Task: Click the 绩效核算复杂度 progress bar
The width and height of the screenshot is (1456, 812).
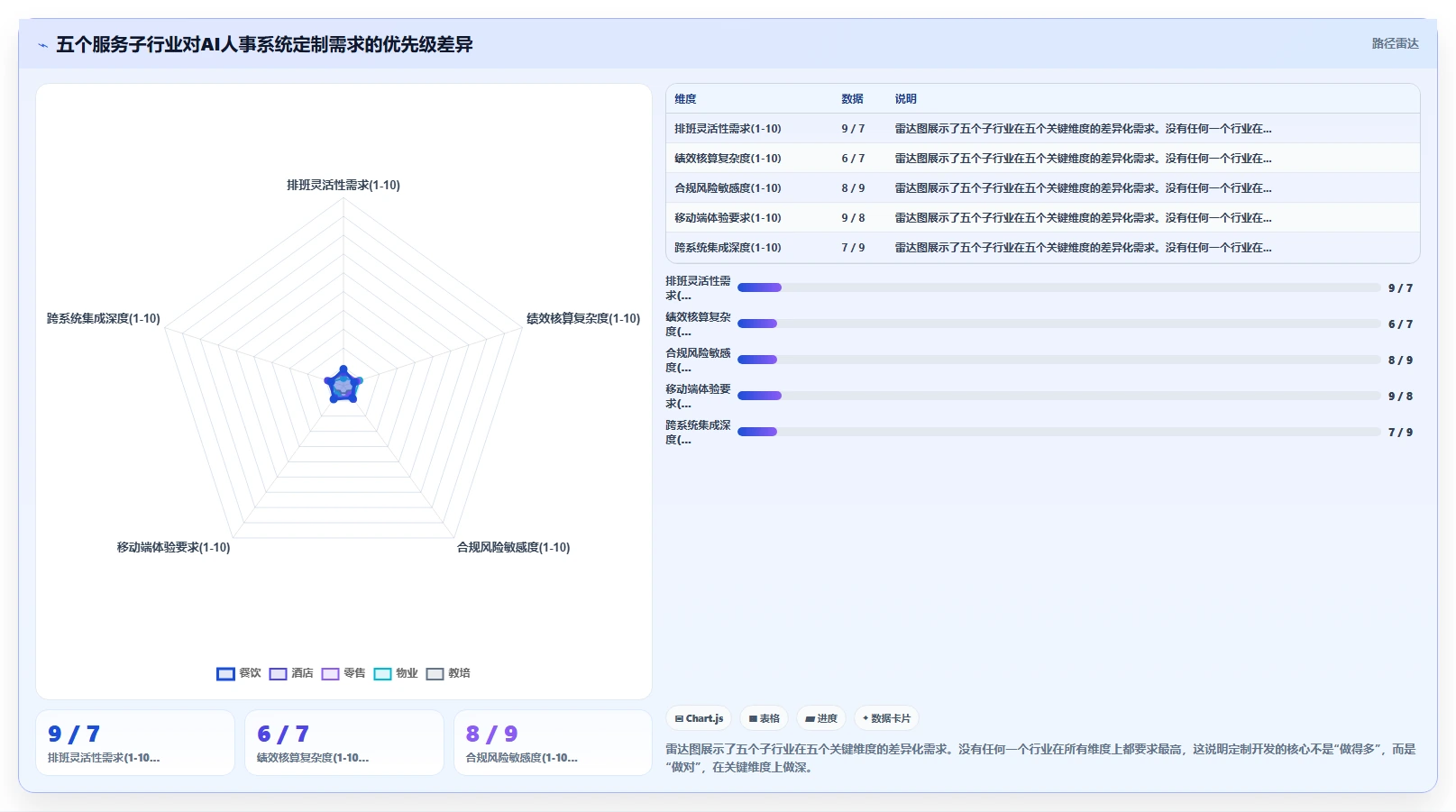Action: pyautogui.click(x=1059, y=324)
